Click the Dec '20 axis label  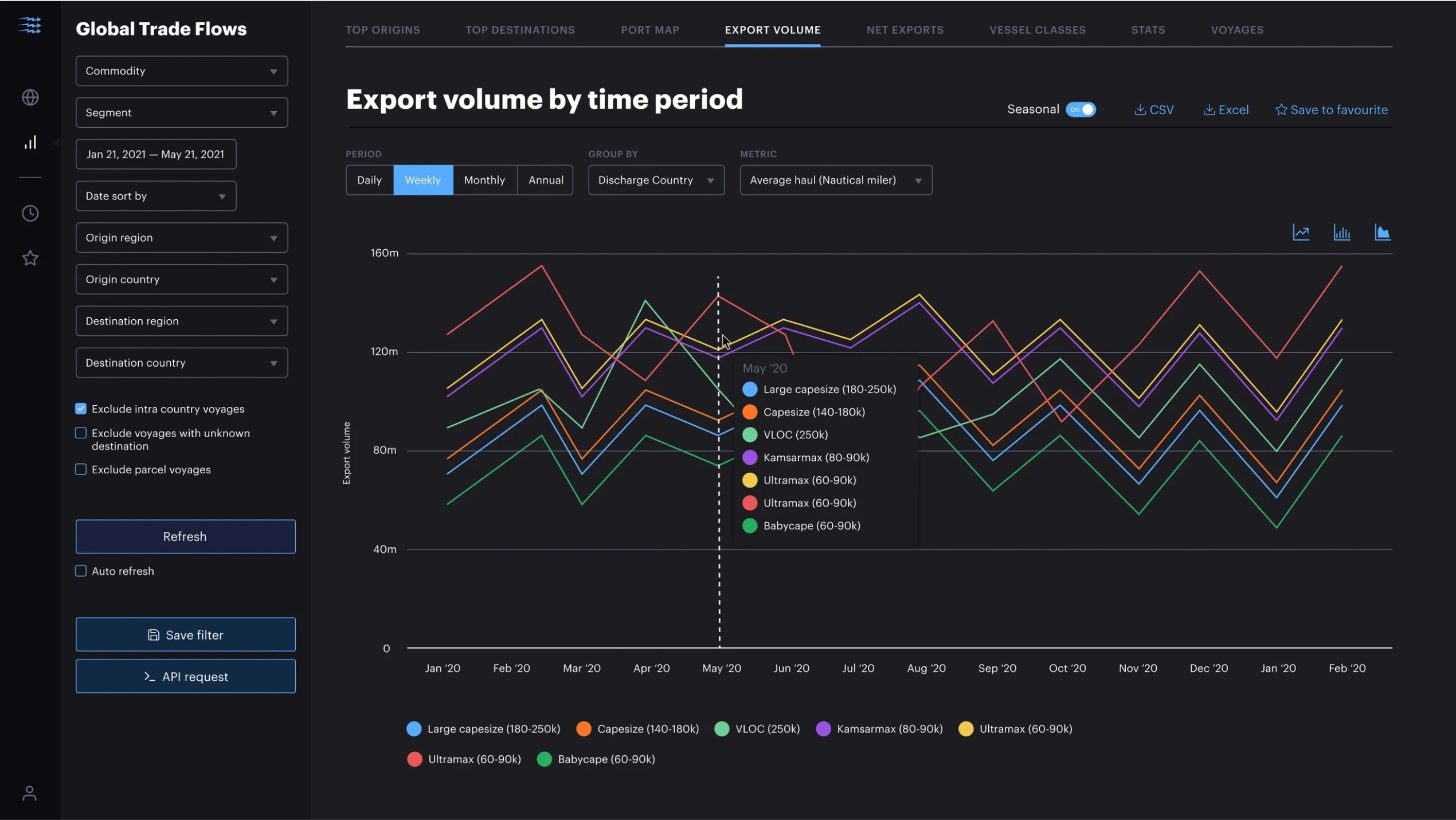1209,668
